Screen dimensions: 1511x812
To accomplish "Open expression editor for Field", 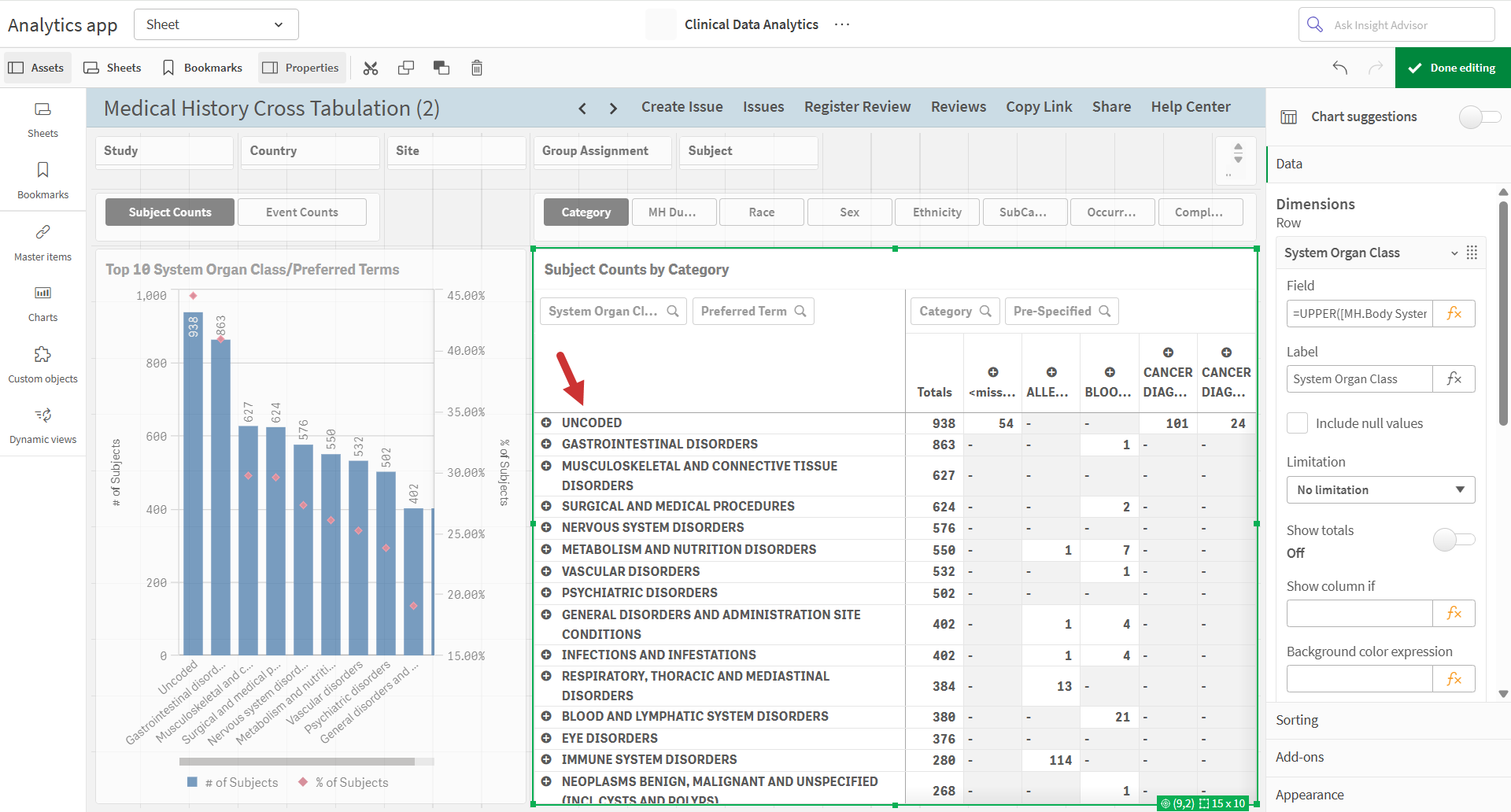I will pos(1454,314).
